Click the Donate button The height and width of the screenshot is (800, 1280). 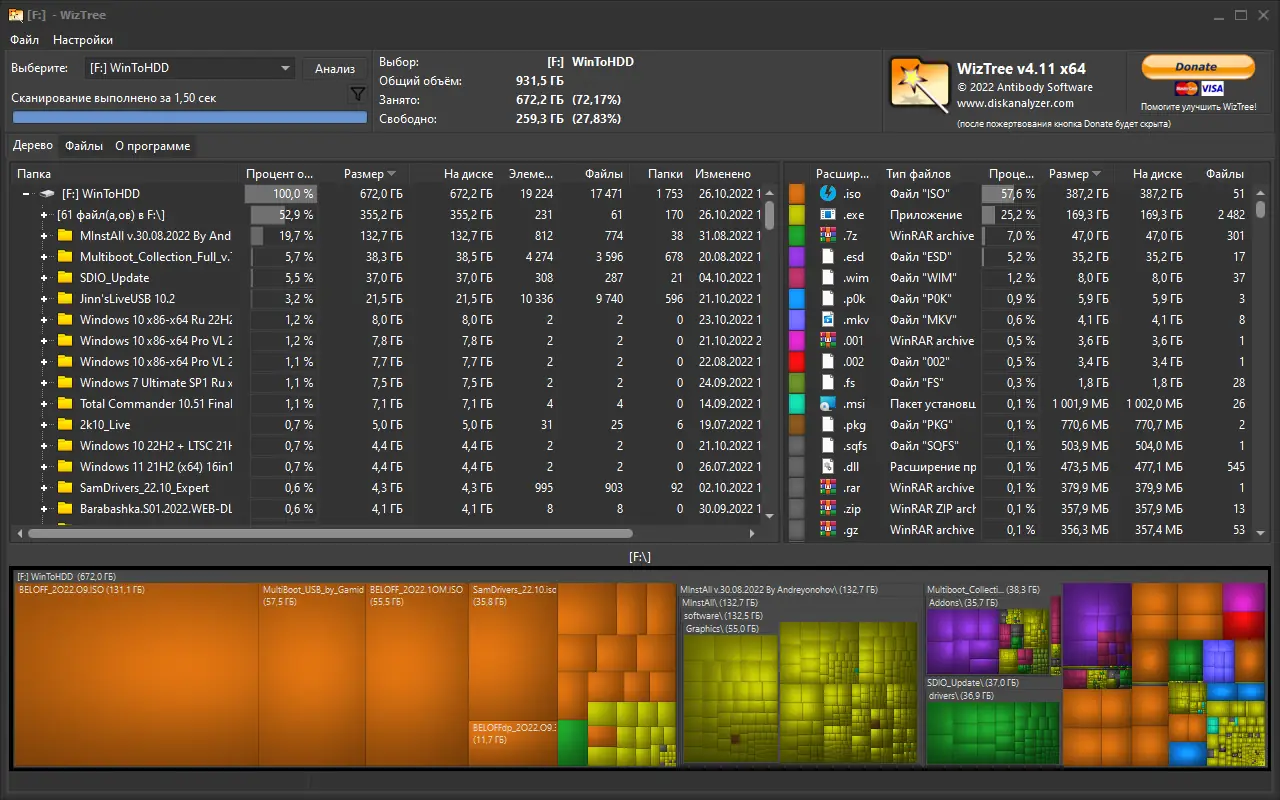point(1198,67)
